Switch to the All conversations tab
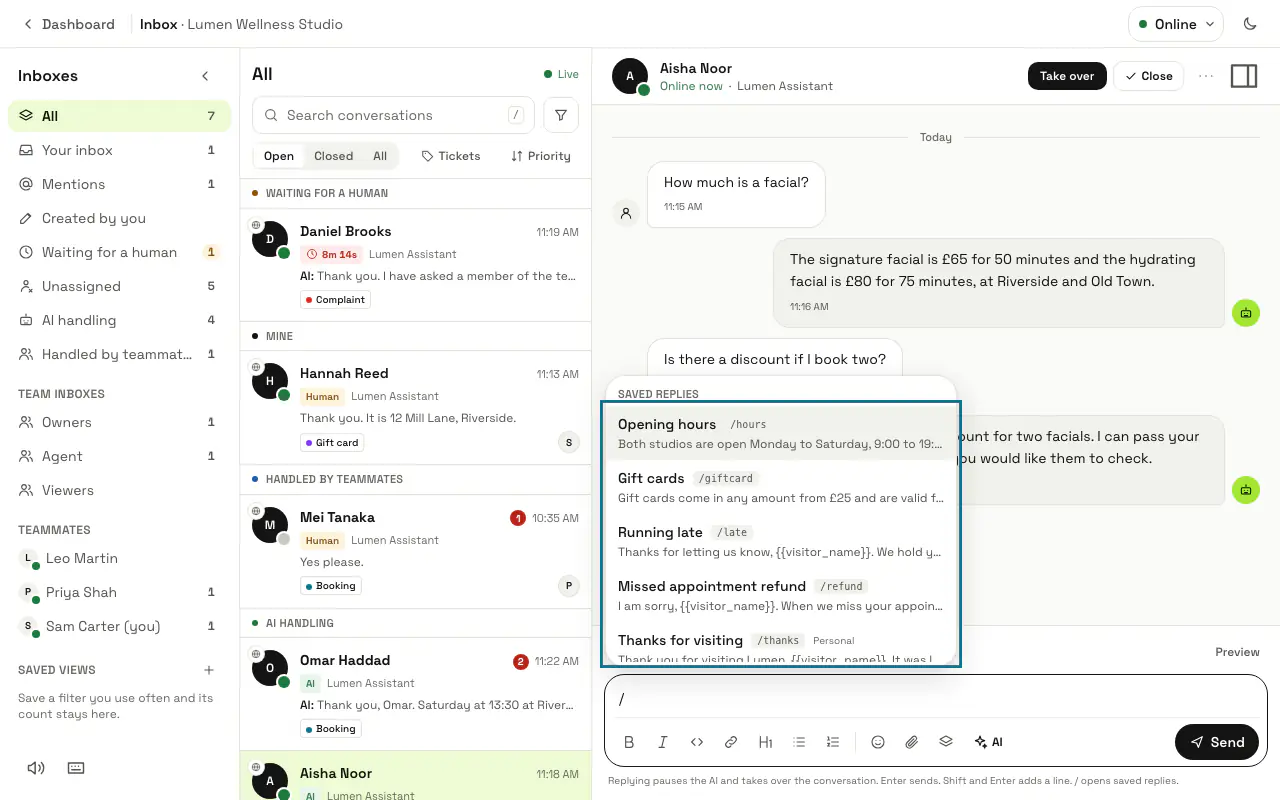 (380, 156)
